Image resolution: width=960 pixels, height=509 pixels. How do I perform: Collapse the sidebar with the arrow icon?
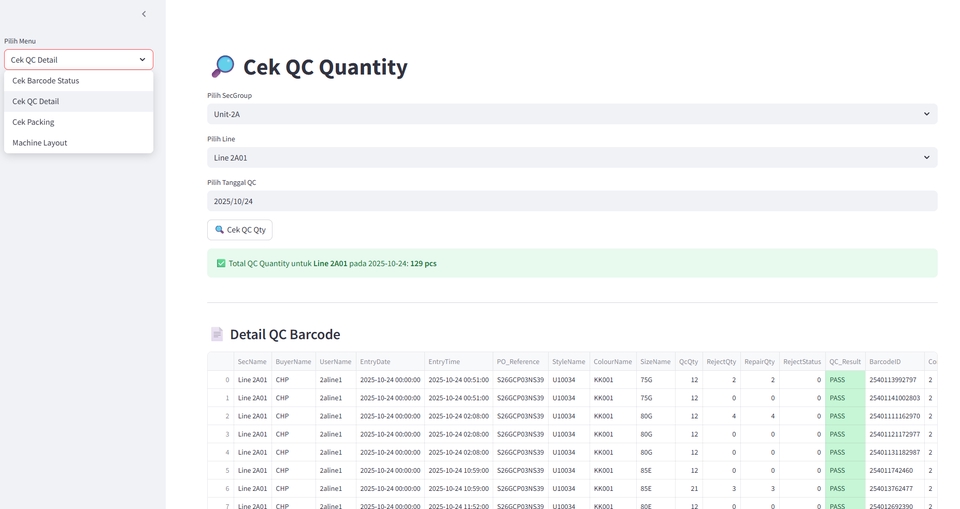point(144,14)
